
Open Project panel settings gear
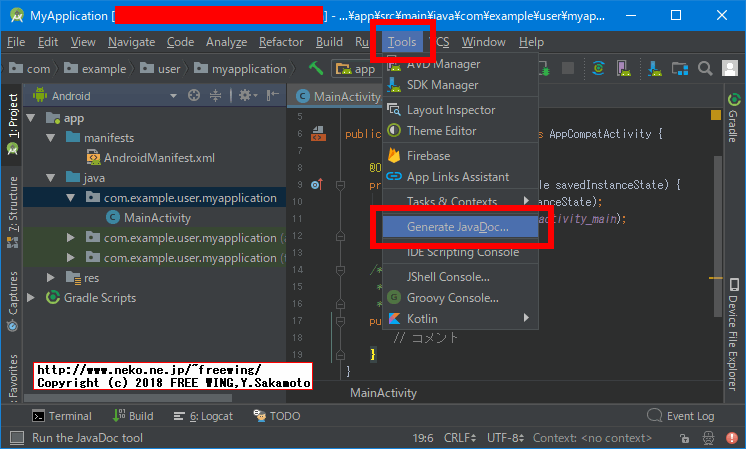(x=247, y=96)
